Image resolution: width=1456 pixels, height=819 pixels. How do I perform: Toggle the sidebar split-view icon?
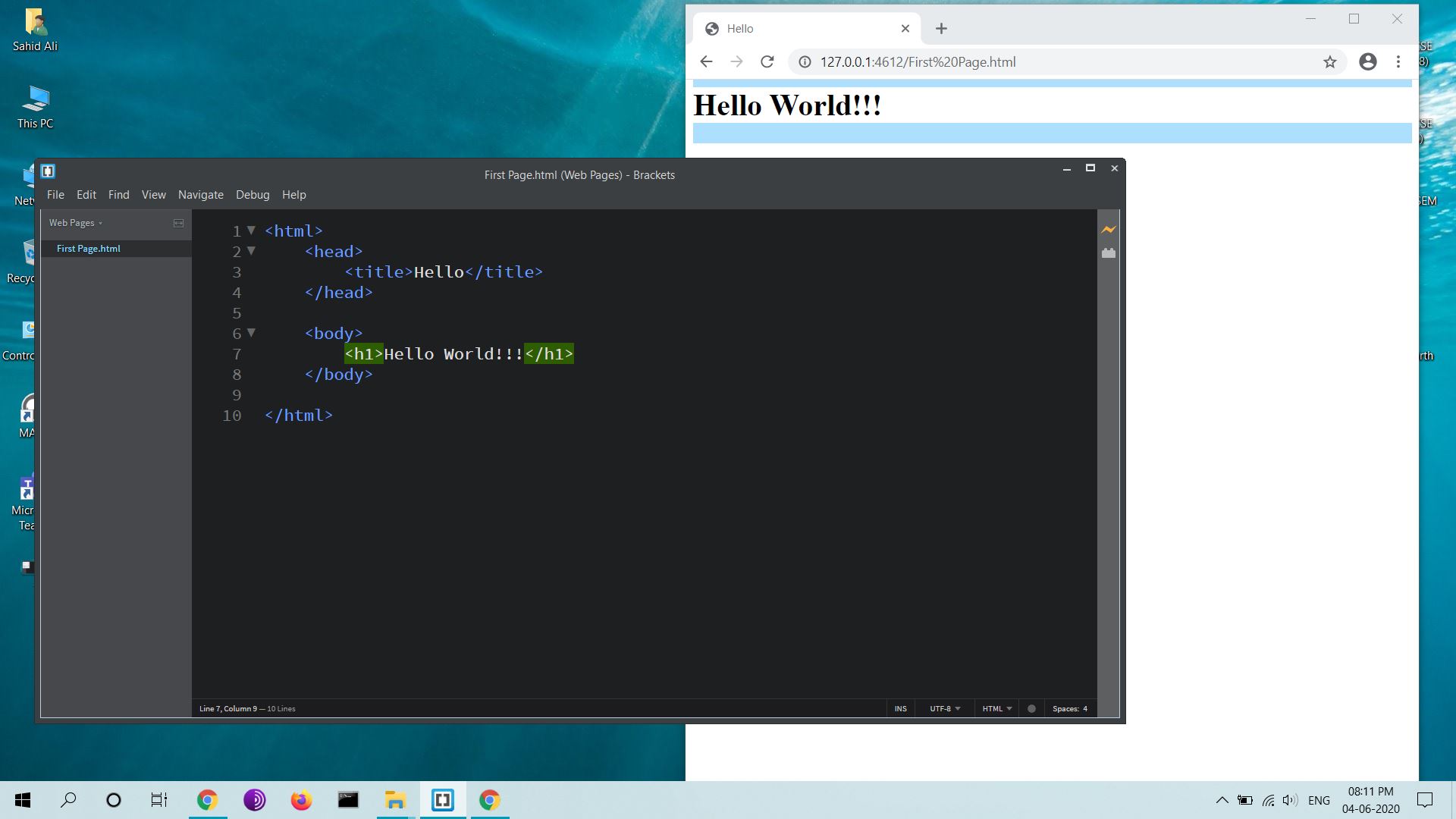pyautogui.click(x=178, y=223)
